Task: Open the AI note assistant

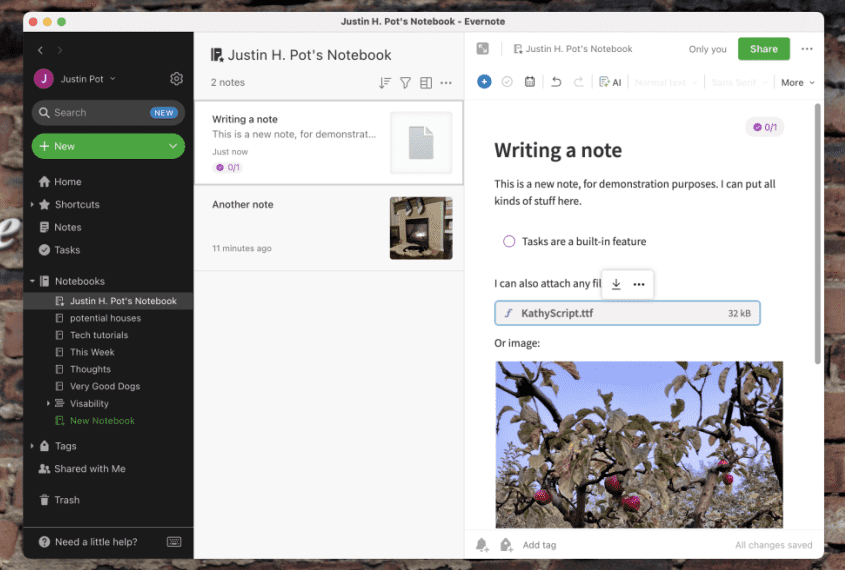Action: click(610, 82)
